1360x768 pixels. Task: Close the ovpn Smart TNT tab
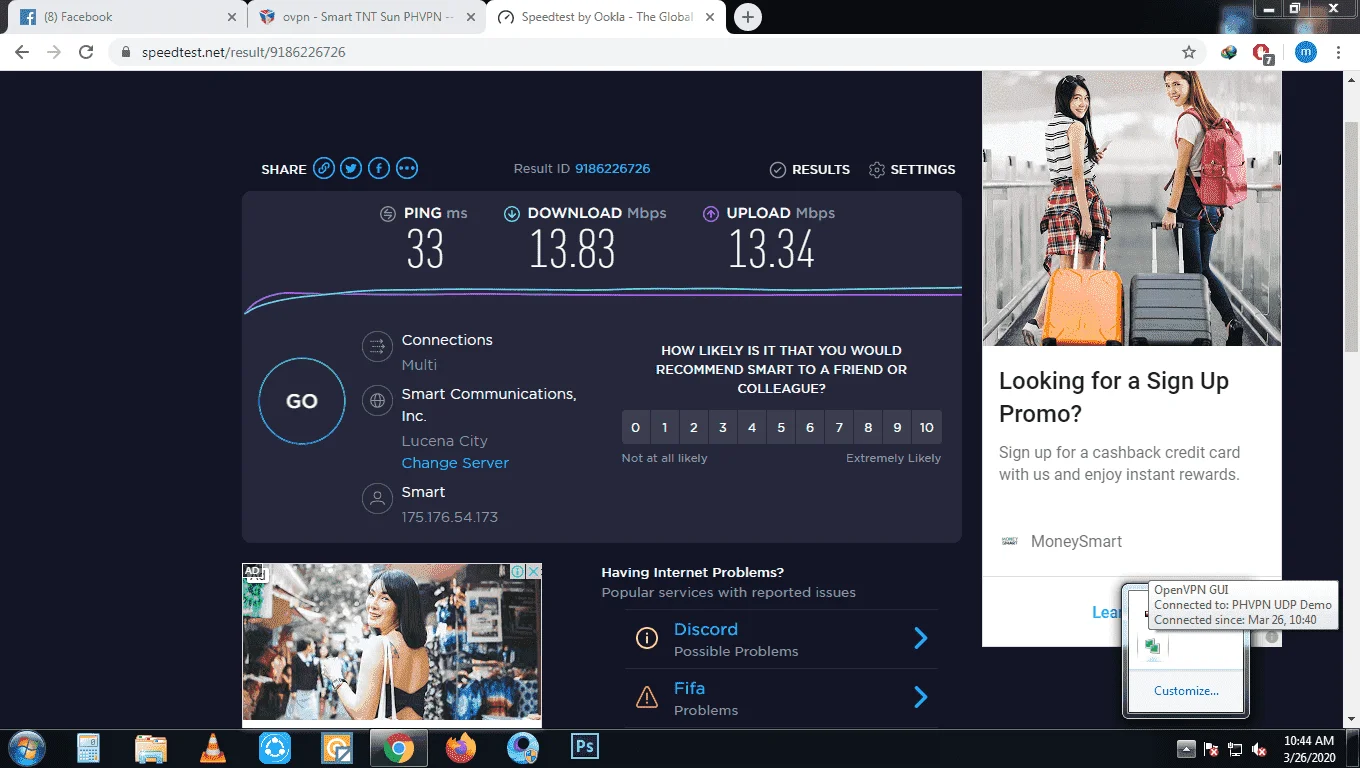472,17
